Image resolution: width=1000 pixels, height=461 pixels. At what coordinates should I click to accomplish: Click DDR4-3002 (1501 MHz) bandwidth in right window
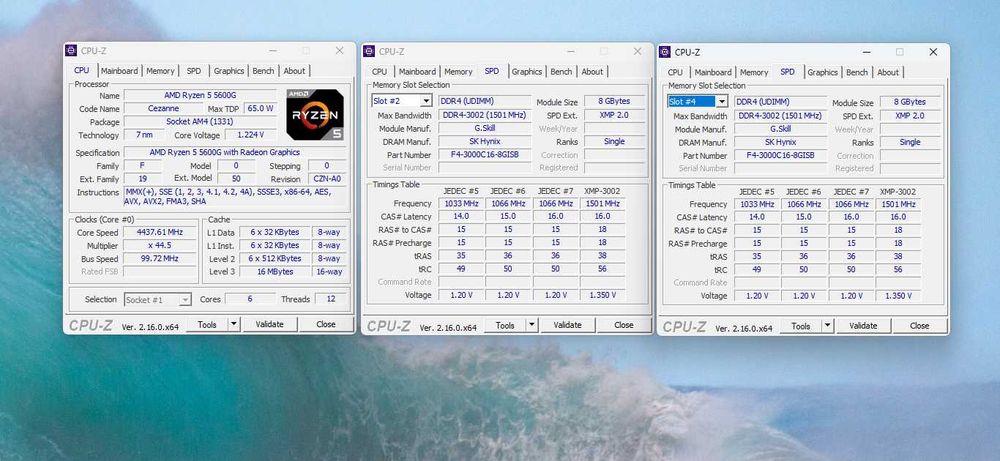pyautogui.click(x=781, y=115)
